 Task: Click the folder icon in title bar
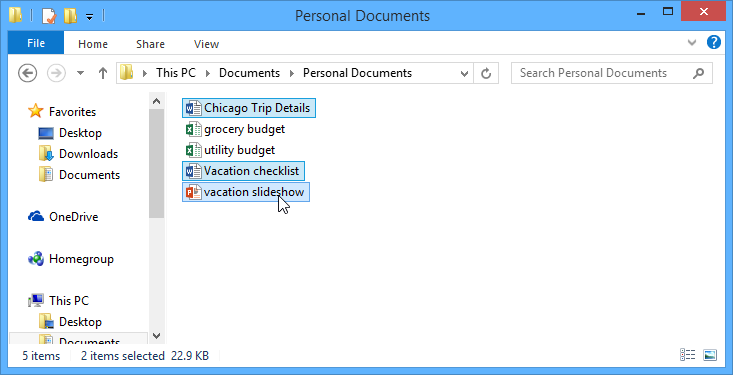point(15,16)
